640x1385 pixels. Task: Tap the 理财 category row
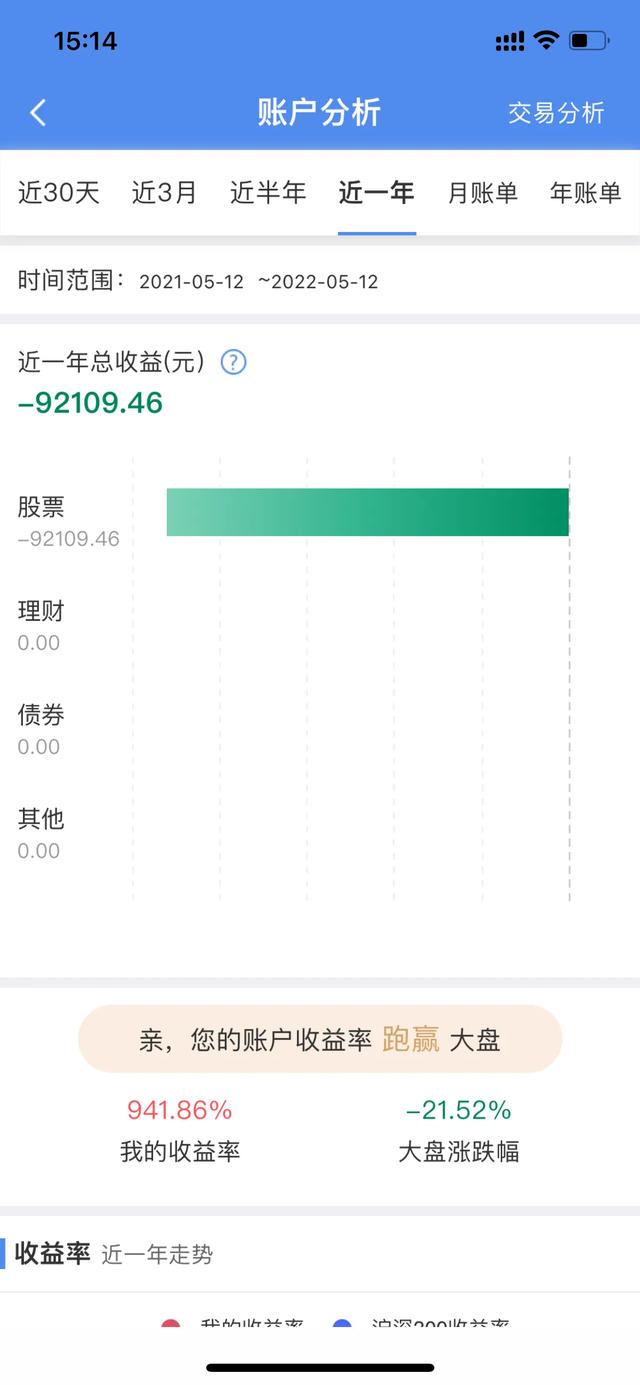41,624
